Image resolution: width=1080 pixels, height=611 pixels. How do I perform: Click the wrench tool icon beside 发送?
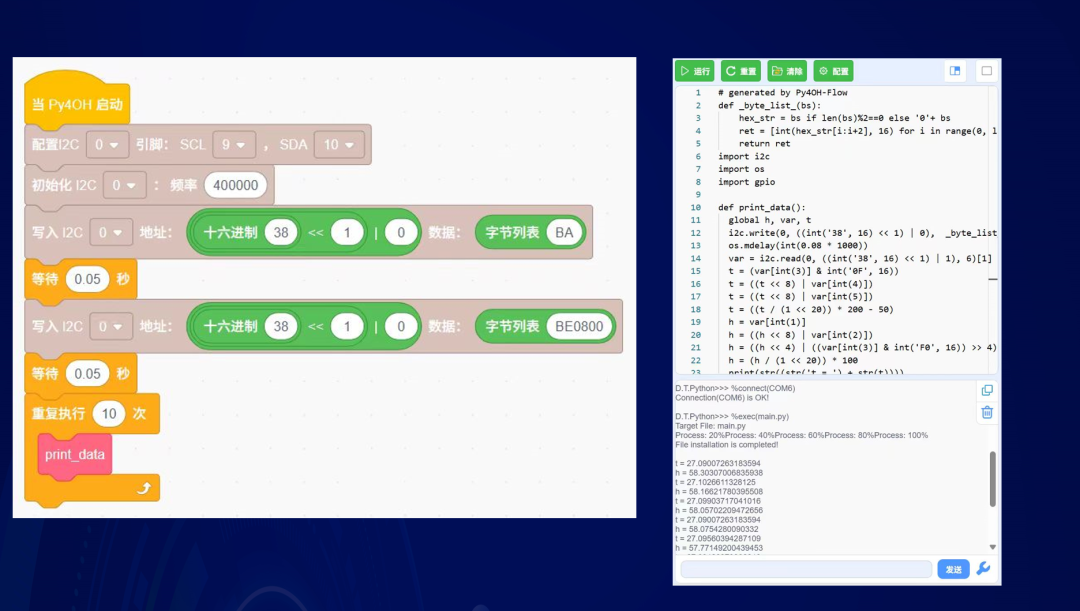(x=984, y=568)
